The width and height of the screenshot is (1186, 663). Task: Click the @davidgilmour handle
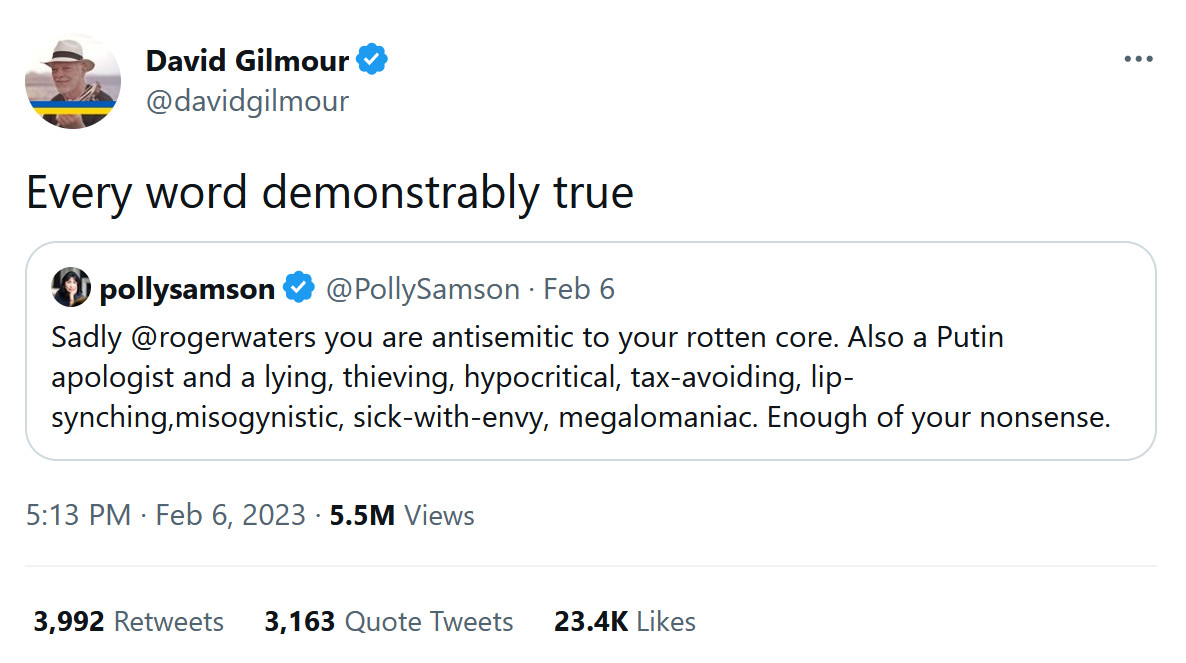click(247, 101)
